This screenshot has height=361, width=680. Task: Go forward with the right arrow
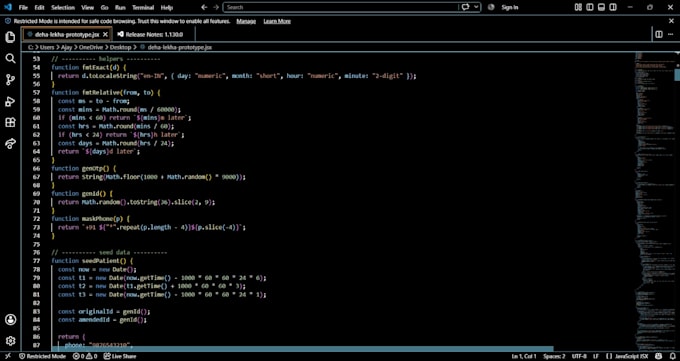216,7
